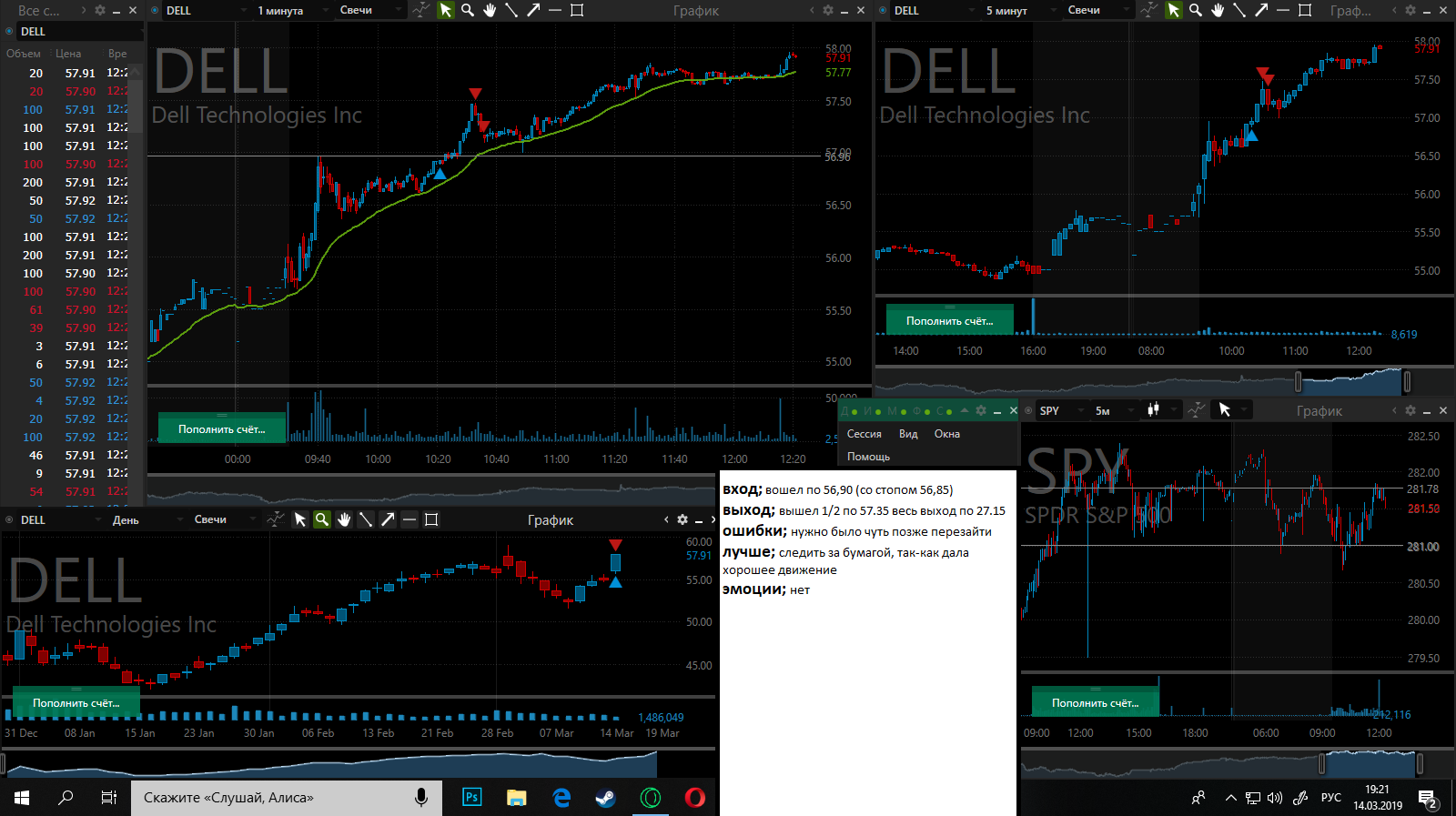Click the 'Цена' column header in tape

coord(68,54)
